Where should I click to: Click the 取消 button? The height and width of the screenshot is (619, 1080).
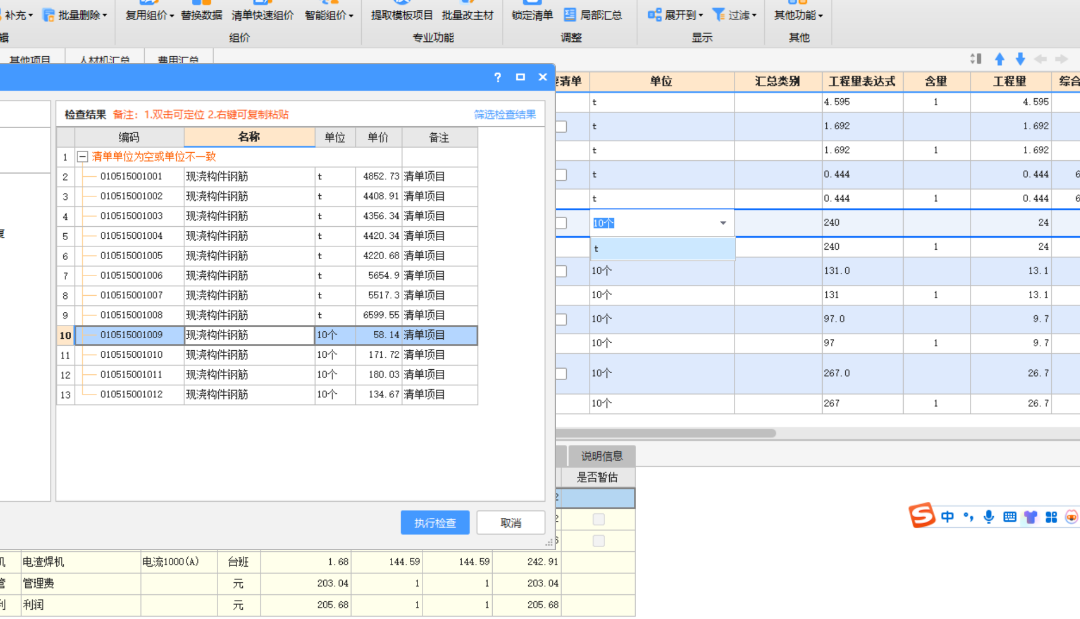click(x=510, y=523)
